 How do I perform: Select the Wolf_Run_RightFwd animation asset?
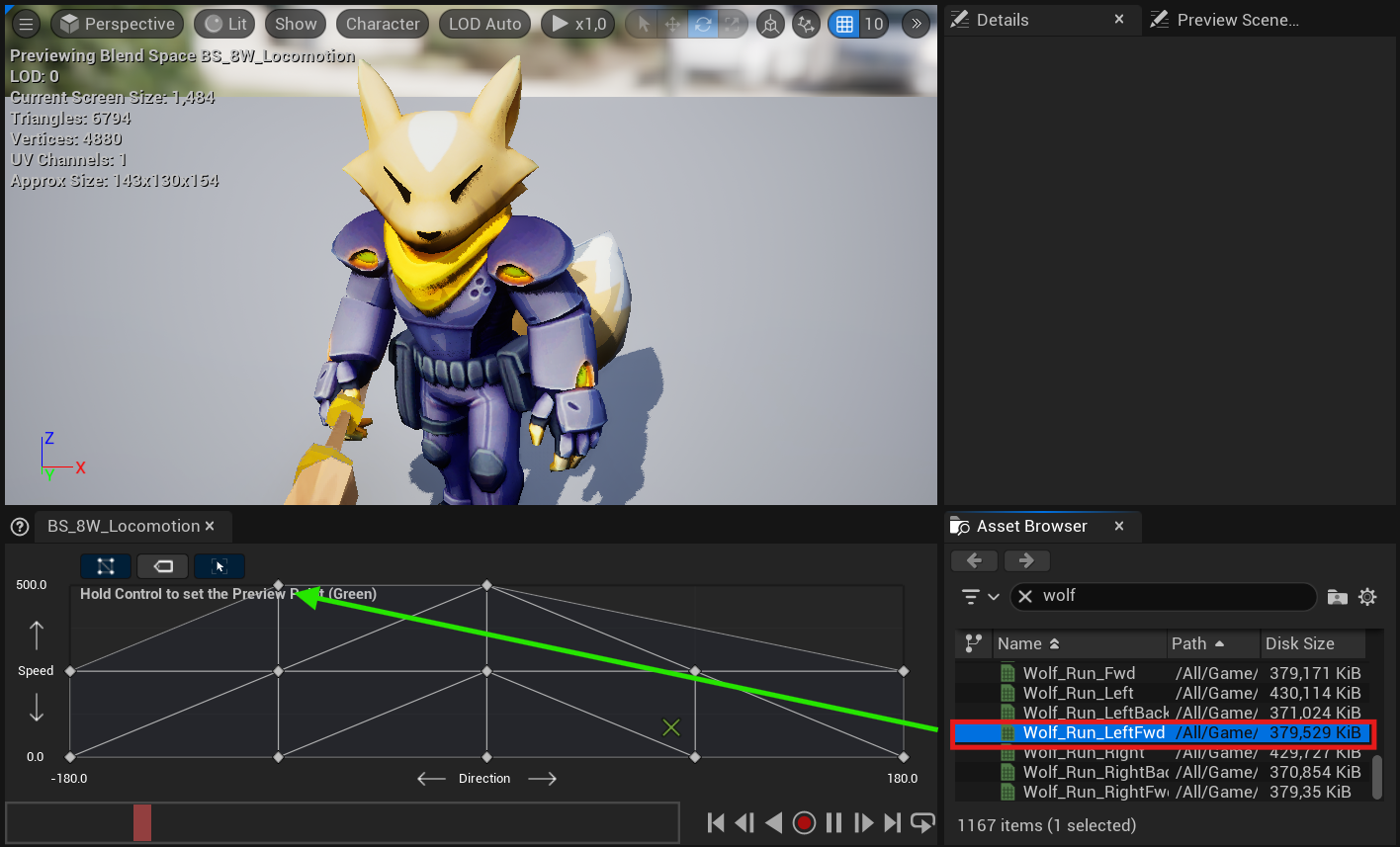1164,792
